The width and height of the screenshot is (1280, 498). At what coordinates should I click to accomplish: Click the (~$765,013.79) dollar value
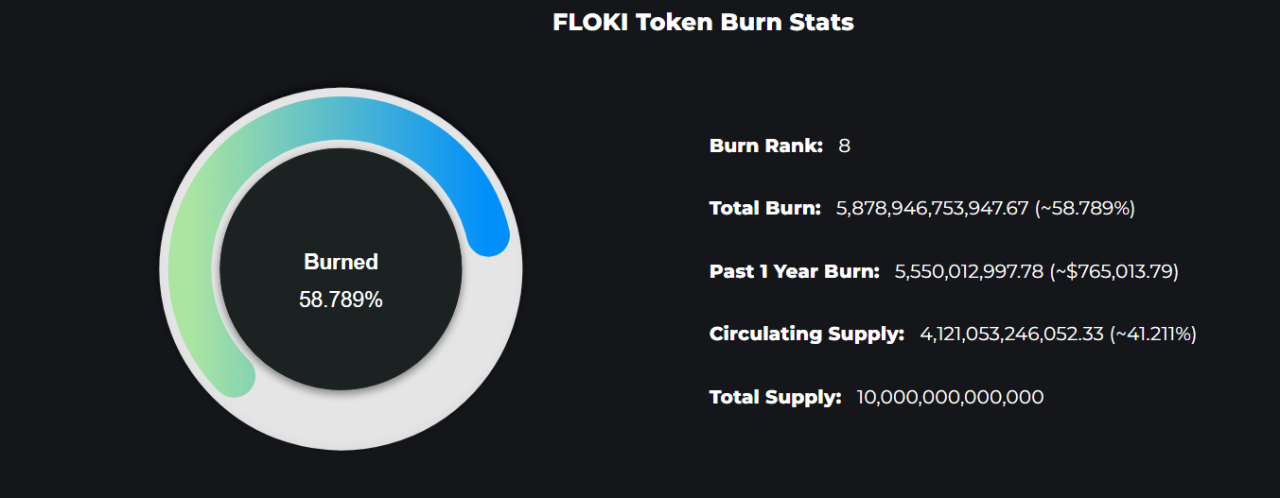(1114, 271)
